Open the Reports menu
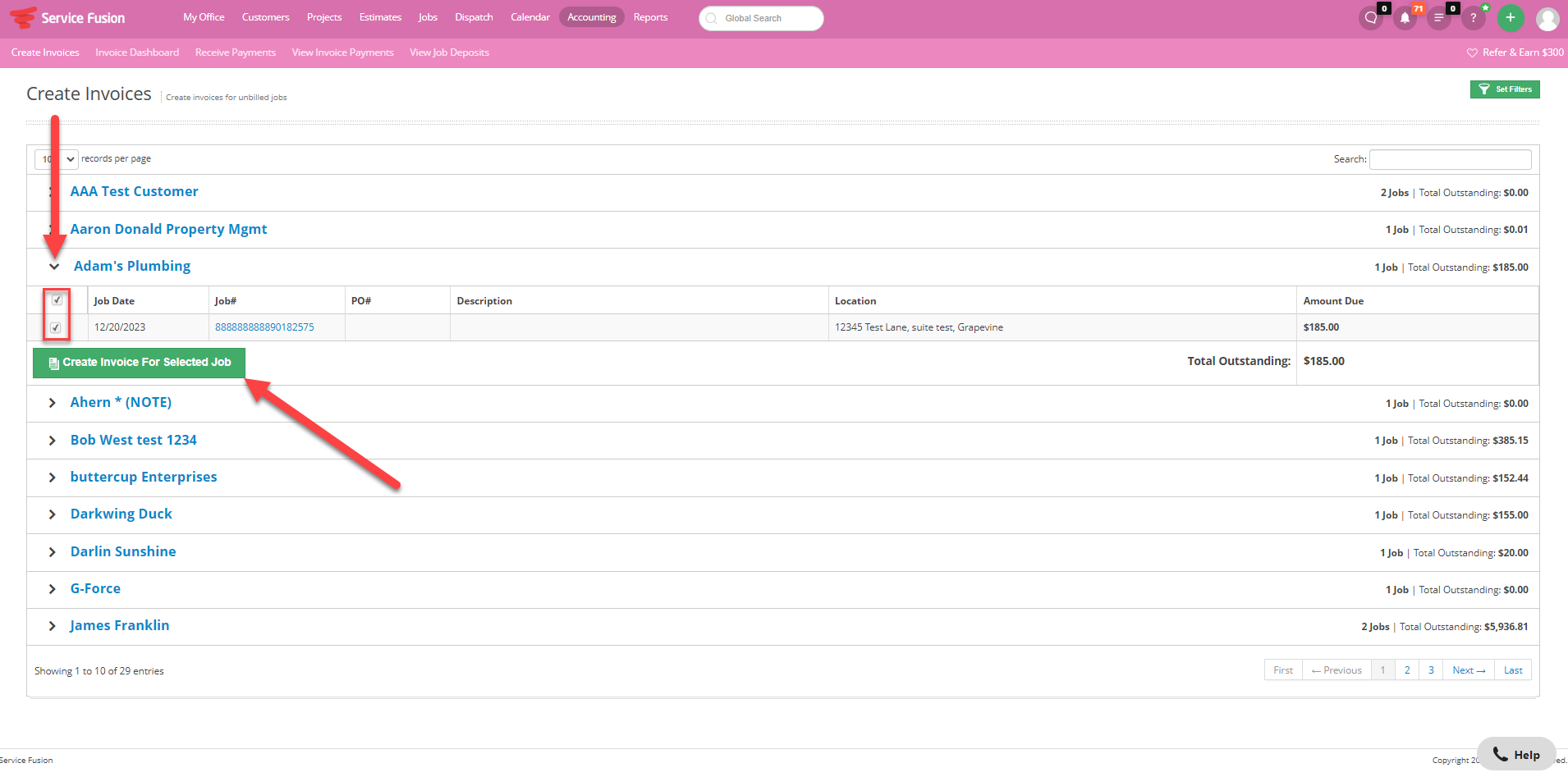 [650, 17]
